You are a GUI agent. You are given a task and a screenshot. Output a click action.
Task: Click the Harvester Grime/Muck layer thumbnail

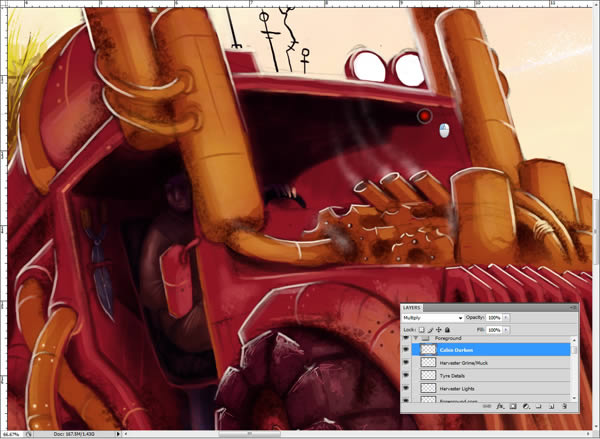[428, 362]
